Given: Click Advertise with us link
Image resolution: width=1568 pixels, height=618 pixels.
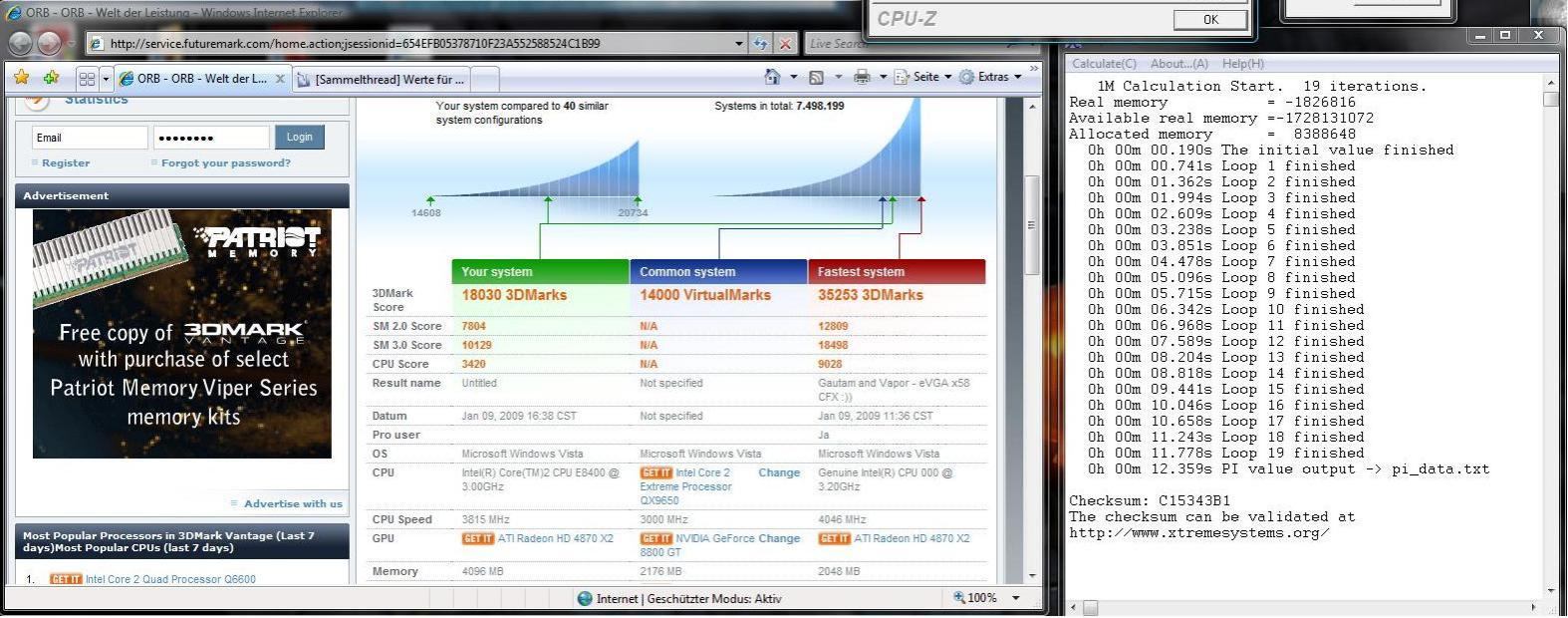Looking at the screenshot, I should point(293,503).
